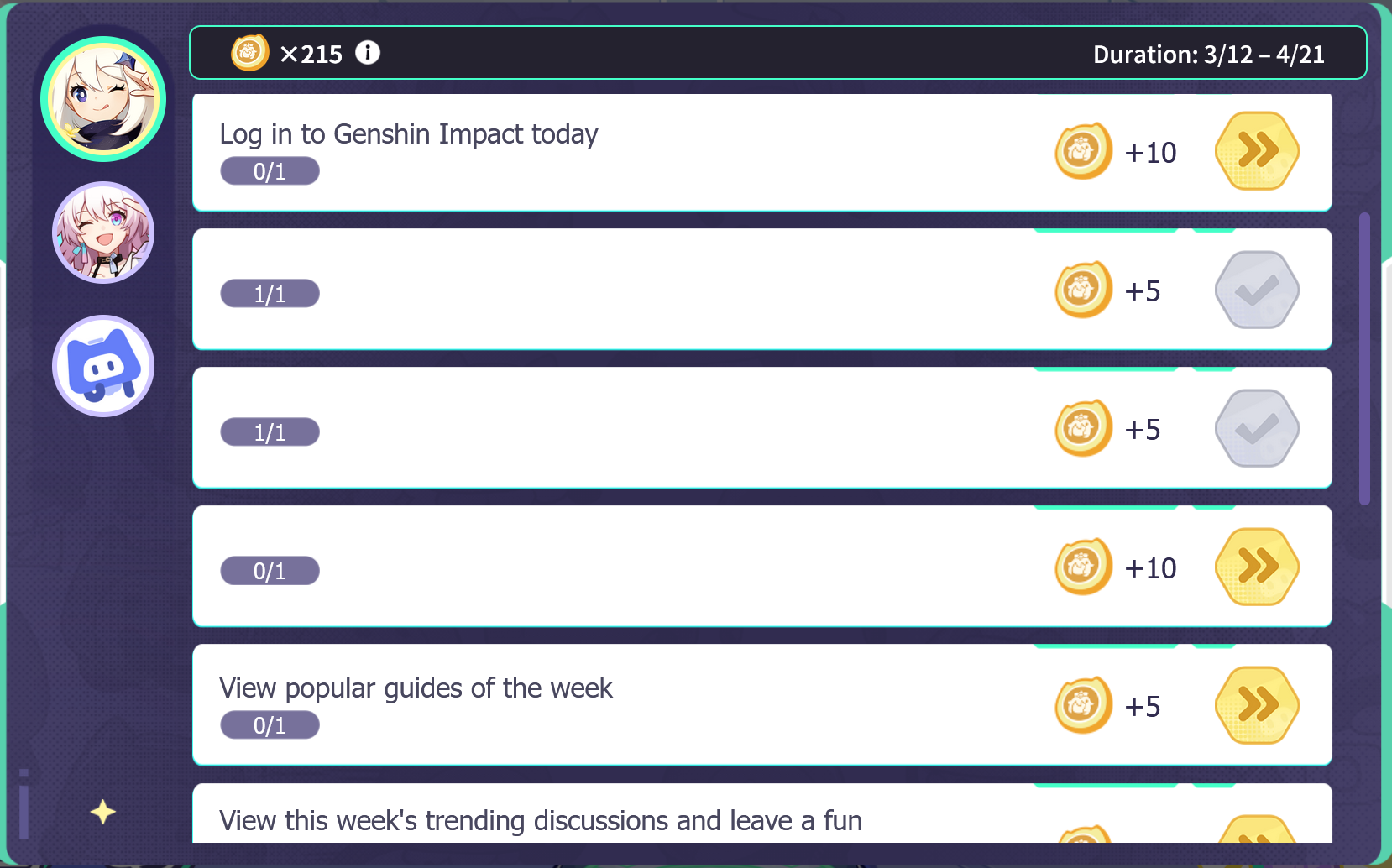Click the info icon beside ×215
The image size is (1392, 868).
[368, 53]
